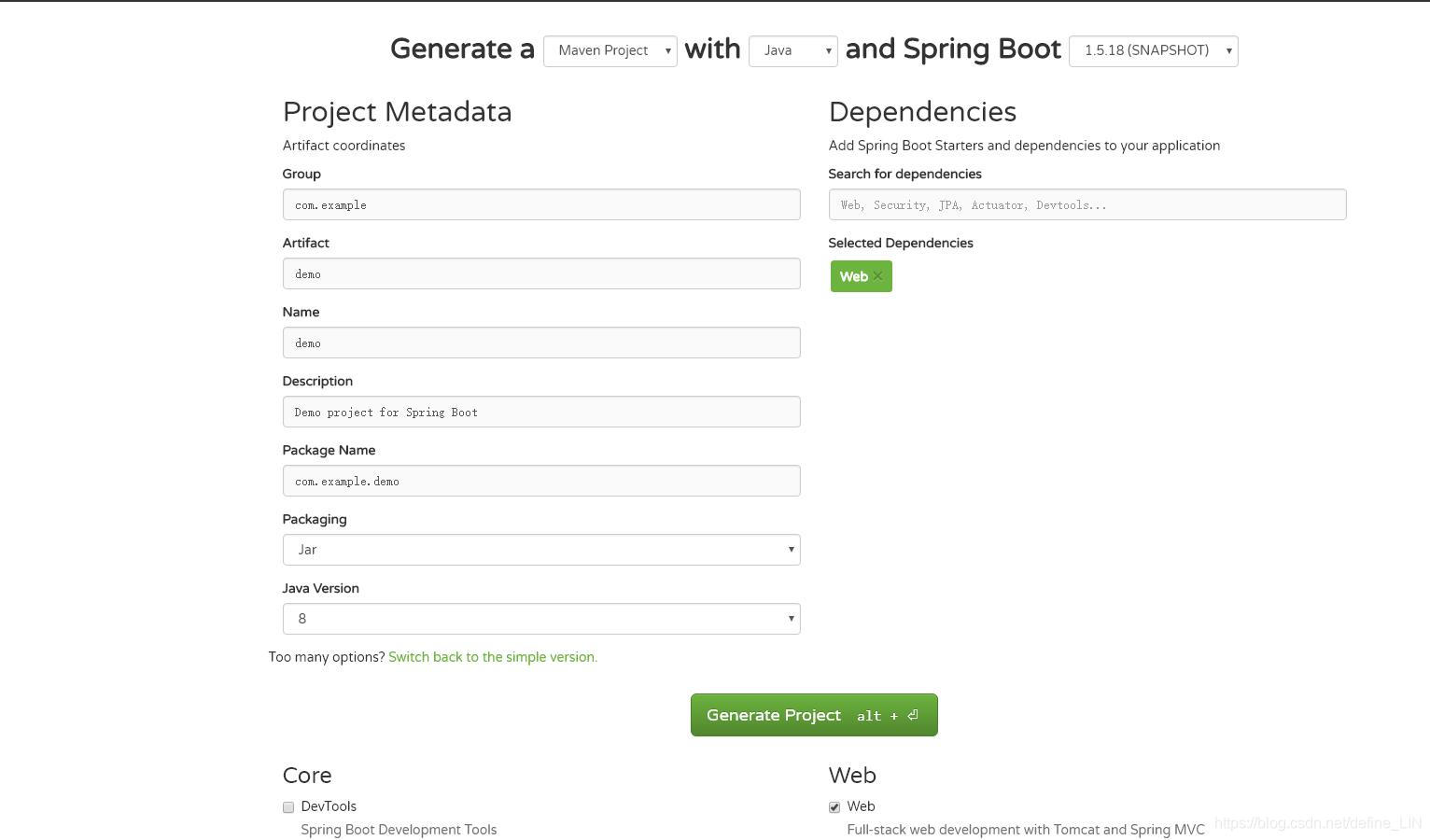Click the Full-stack web development description text
The image size is (1430, 840).
1026,830
